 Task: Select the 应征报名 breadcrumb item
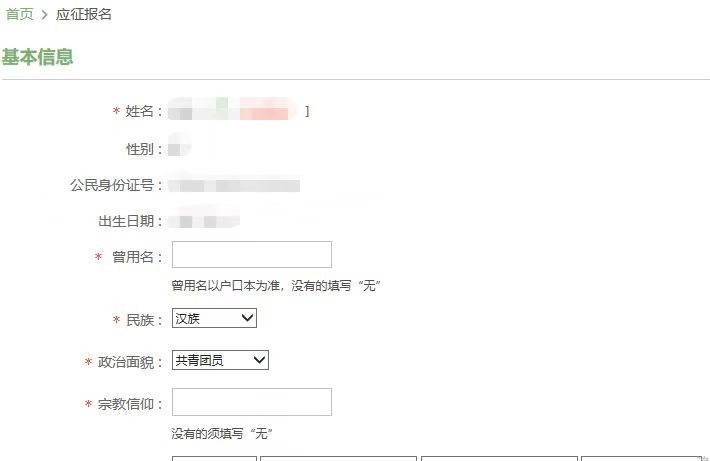click(84, 14)
